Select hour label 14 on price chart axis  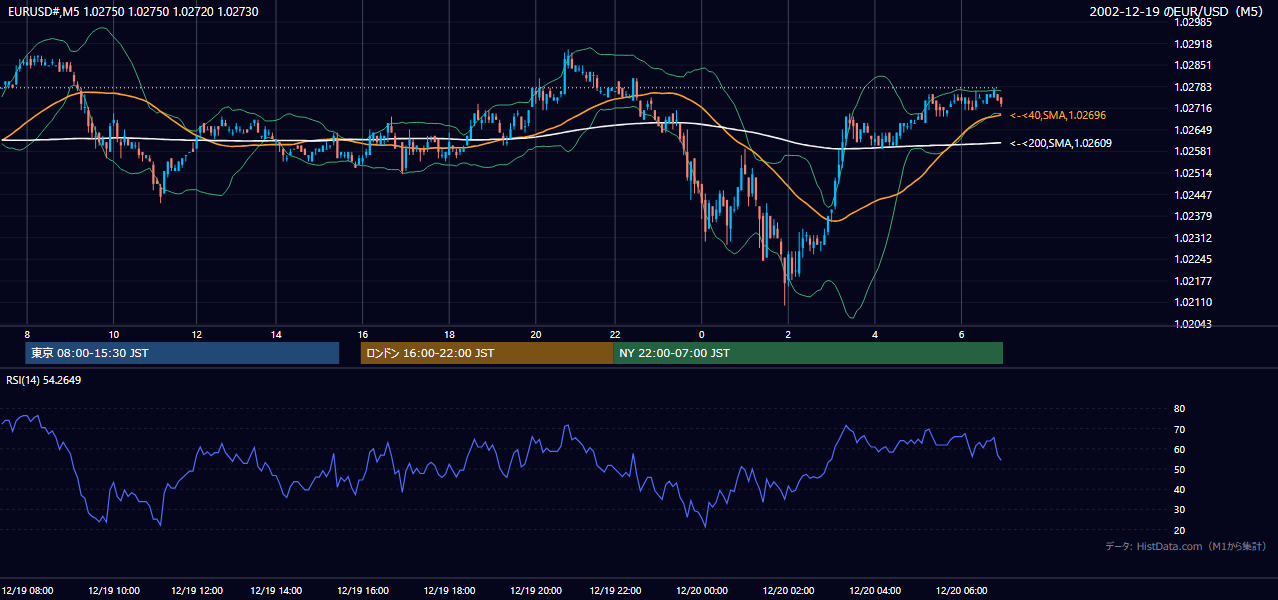point(276,334)
